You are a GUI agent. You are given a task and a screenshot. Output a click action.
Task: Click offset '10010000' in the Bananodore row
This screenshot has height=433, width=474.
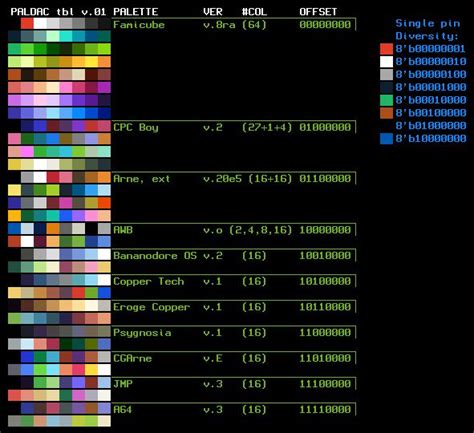[325, 256]
